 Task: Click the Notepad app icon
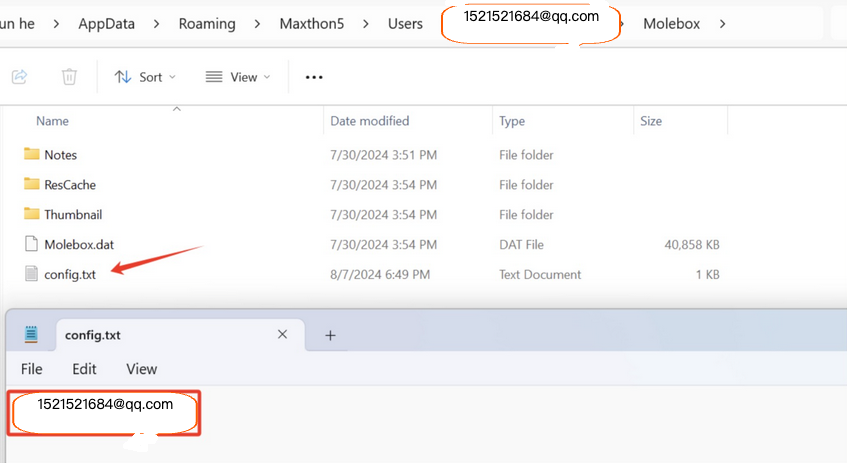[x=31, y=335]
